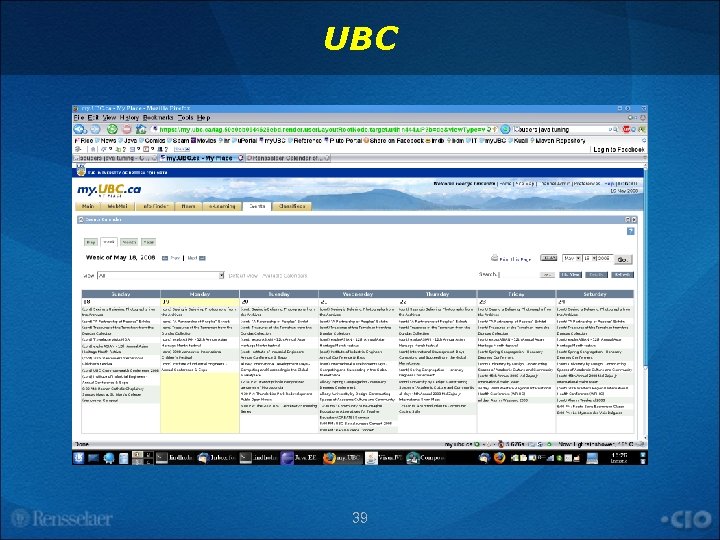Open the Edit menu
This screenshot has width=720, height=540.
click(93, 118)
